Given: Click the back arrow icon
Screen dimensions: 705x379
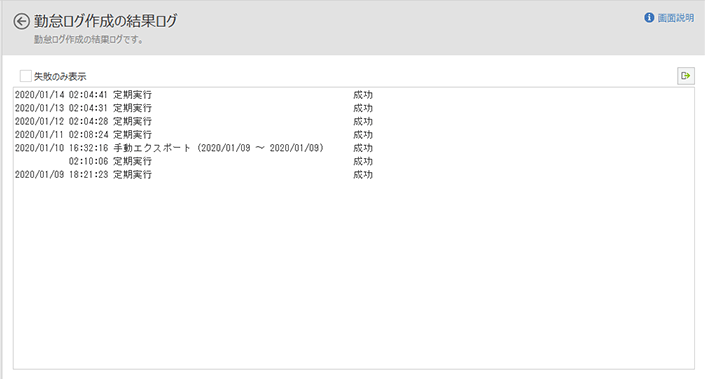Looking at the screenshot, I should tap(21, 21).
